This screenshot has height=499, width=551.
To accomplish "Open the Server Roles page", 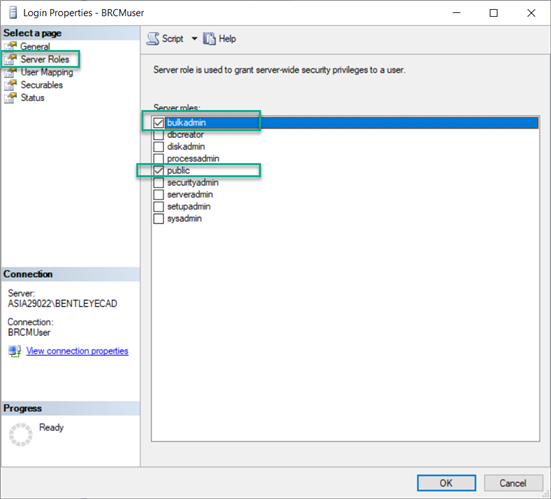I will [45, 59].
